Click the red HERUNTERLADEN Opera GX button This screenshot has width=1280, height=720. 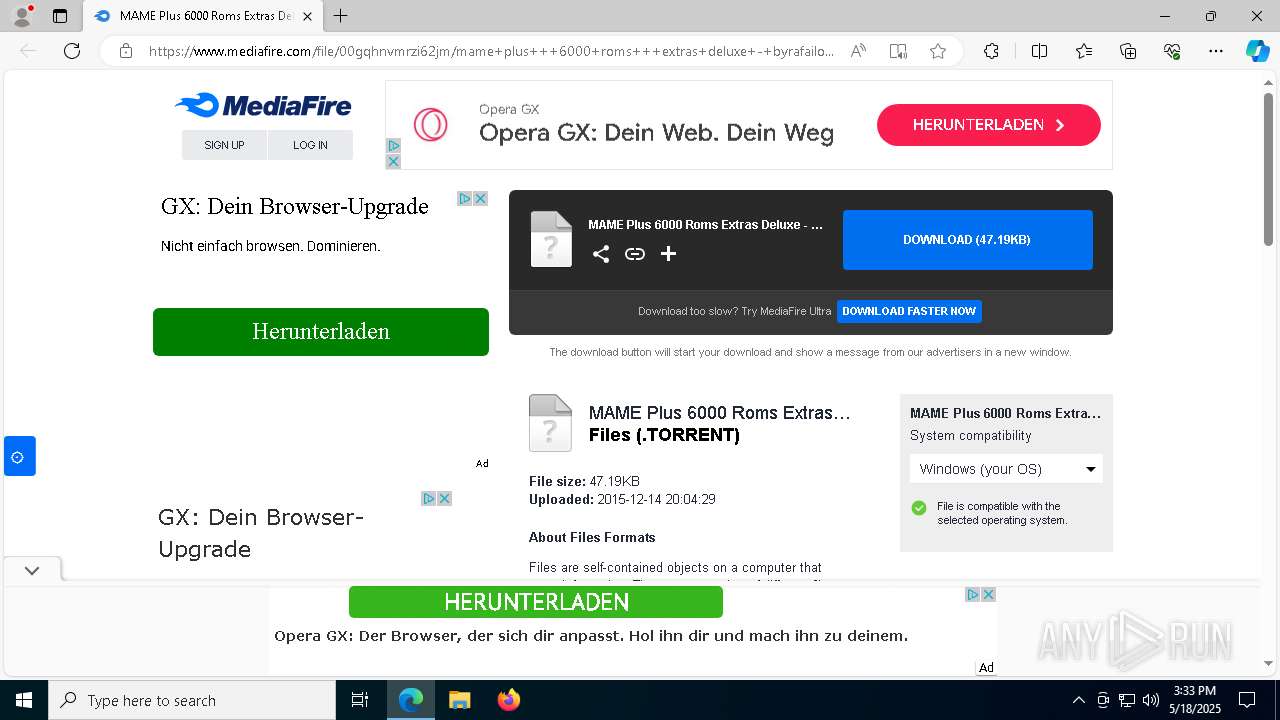click(988, 125)
